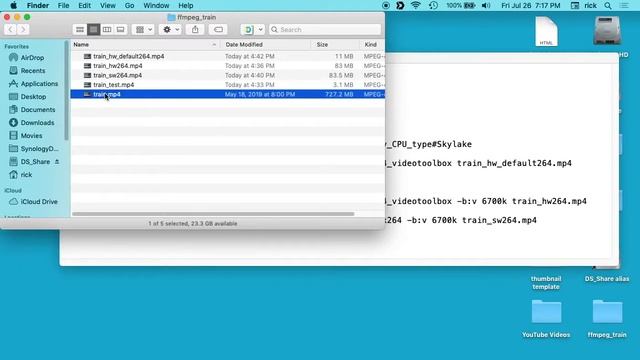Open the Time Machine status menu
The image size is (640, 360).
pyautogui.click(x=433, y=6)
